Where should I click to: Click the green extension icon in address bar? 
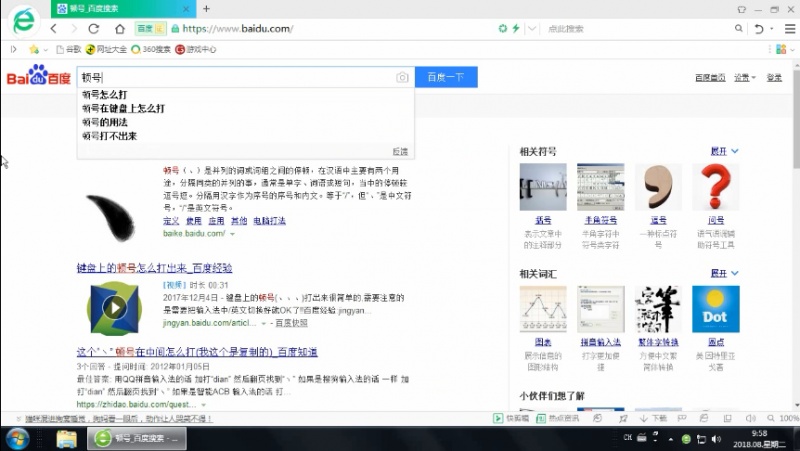coord(503,29)
